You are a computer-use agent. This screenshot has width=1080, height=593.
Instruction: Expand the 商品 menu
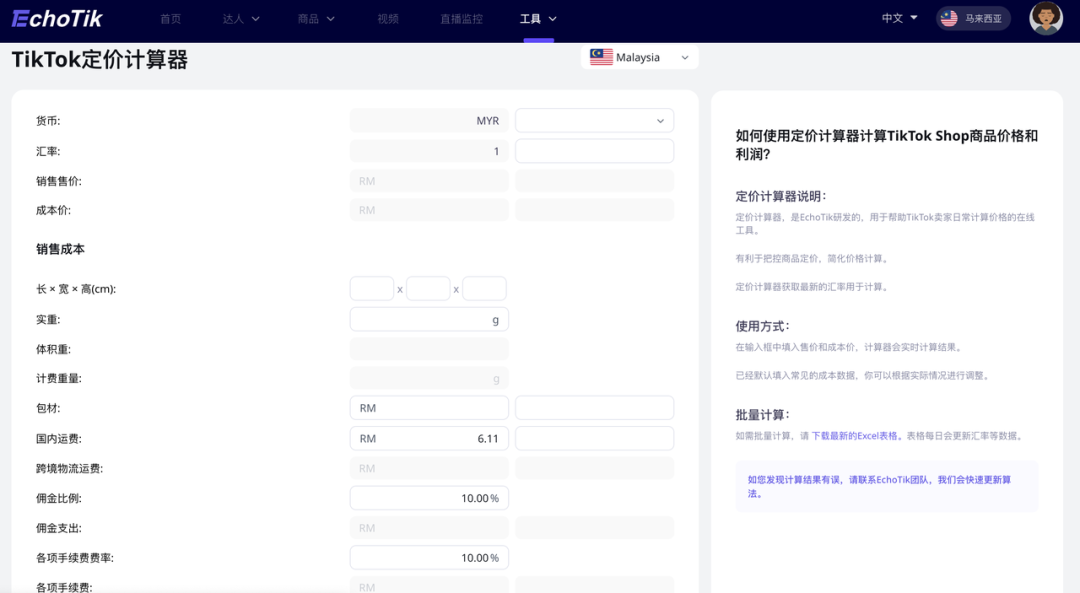[x=315, y=19]
